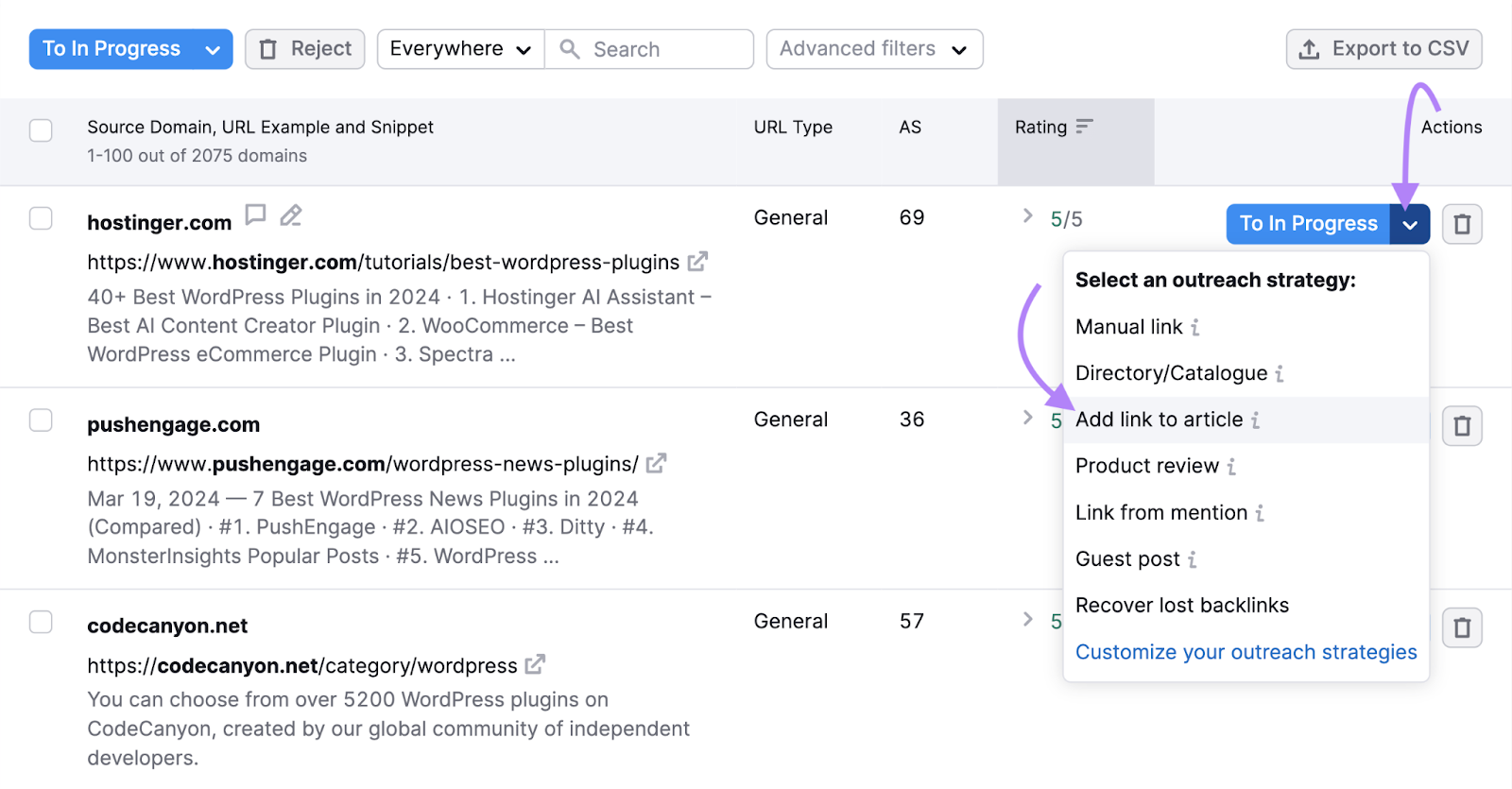Open codecanyon.net URL external link icon
The image size is (1512, 789).
point(535,665)
